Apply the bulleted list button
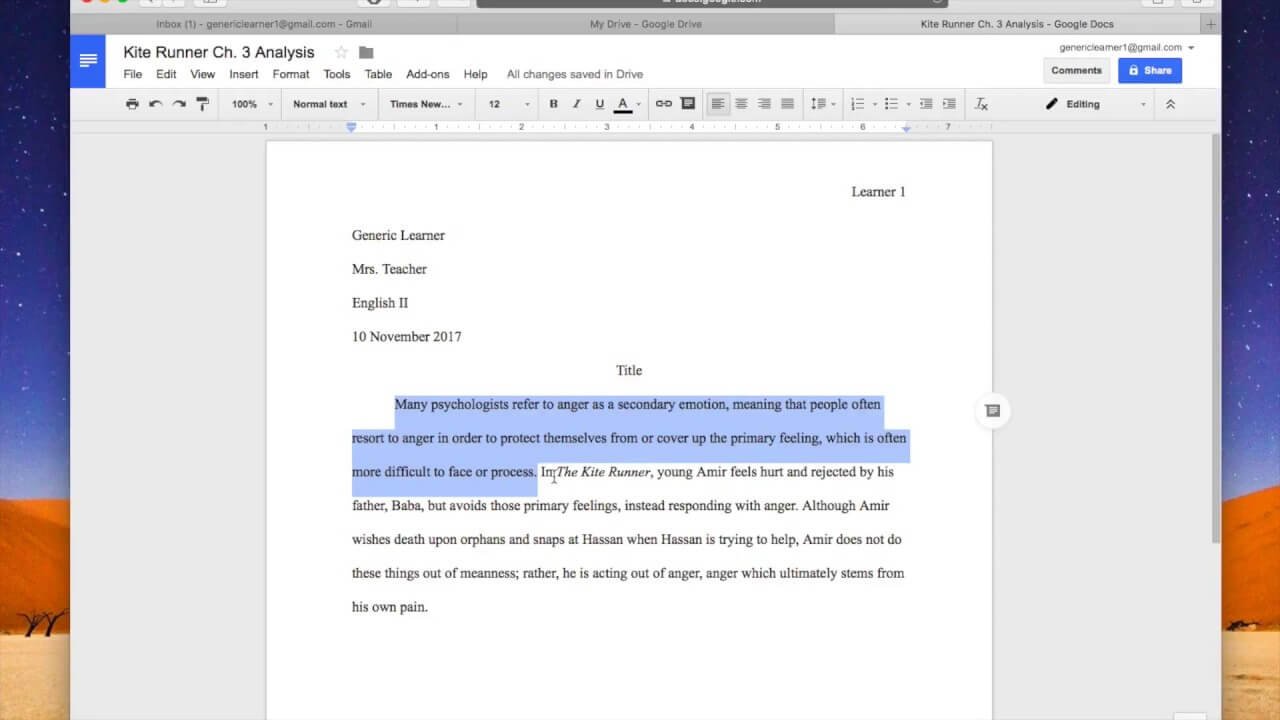The image size is (1280, 720). (x=891, y=104)
